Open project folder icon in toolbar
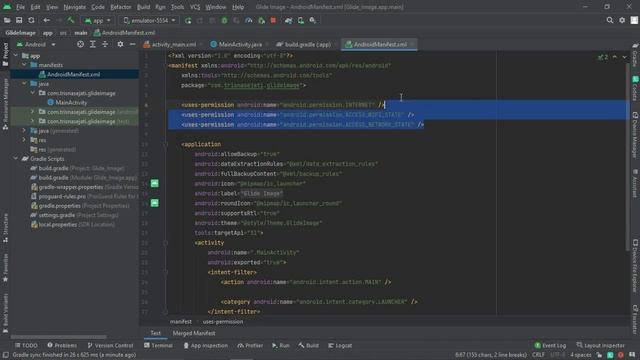Image resolution: width=640 pixels, height=360 pixels. coord(7,20)
